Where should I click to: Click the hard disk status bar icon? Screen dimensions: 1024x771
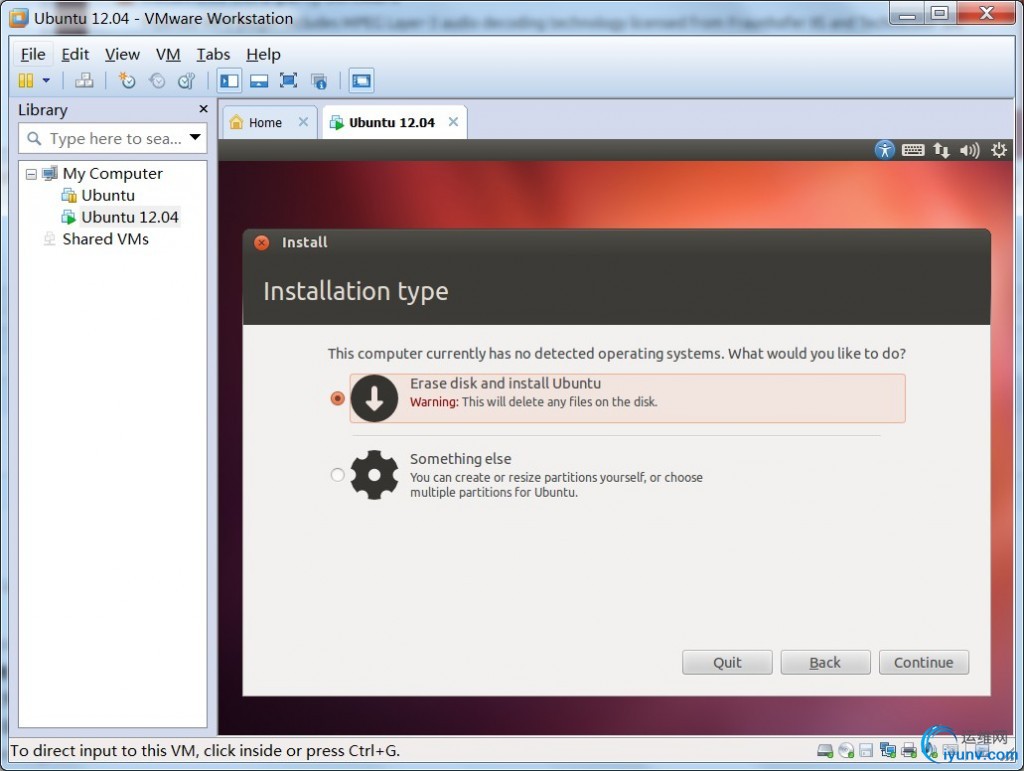point(825,751)
